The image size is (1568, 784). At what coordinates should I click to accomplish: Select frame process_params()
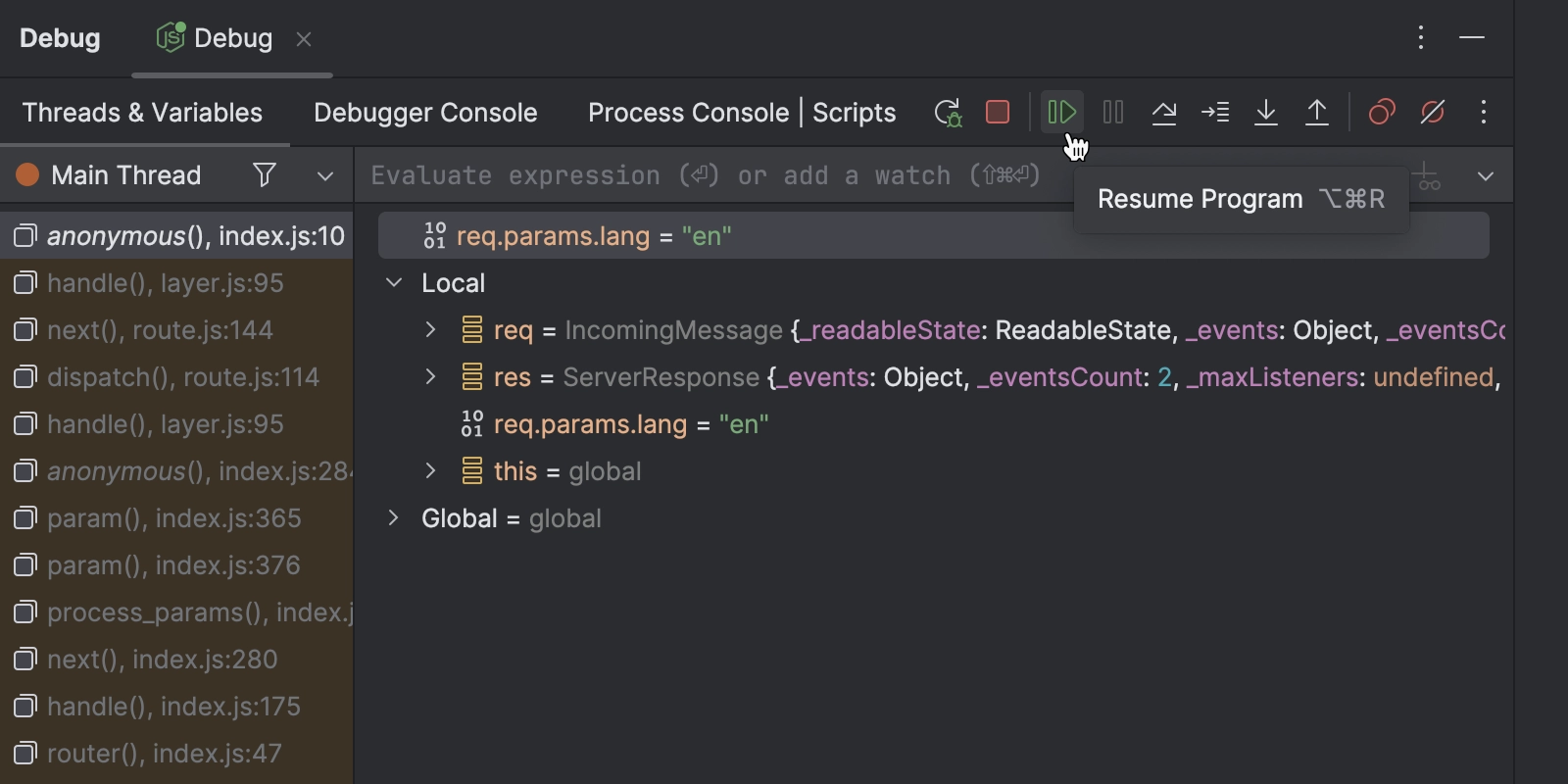pos(176,612)
